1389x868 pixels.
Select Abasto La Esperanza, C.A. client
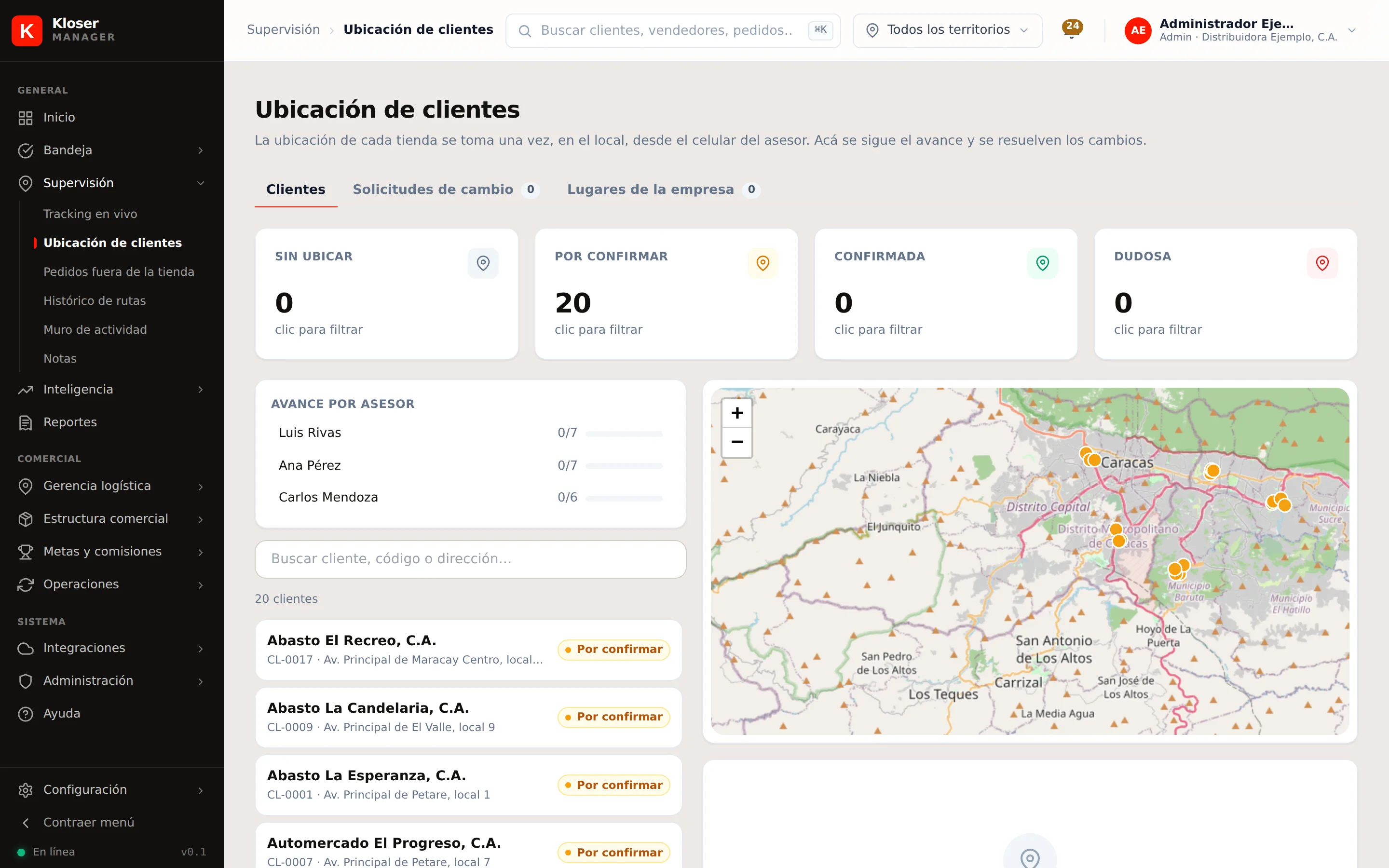point(468,786)
